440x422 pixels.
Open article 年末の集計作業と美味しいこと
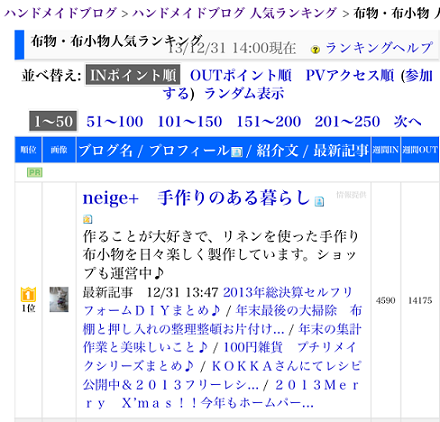pos(222,338)
